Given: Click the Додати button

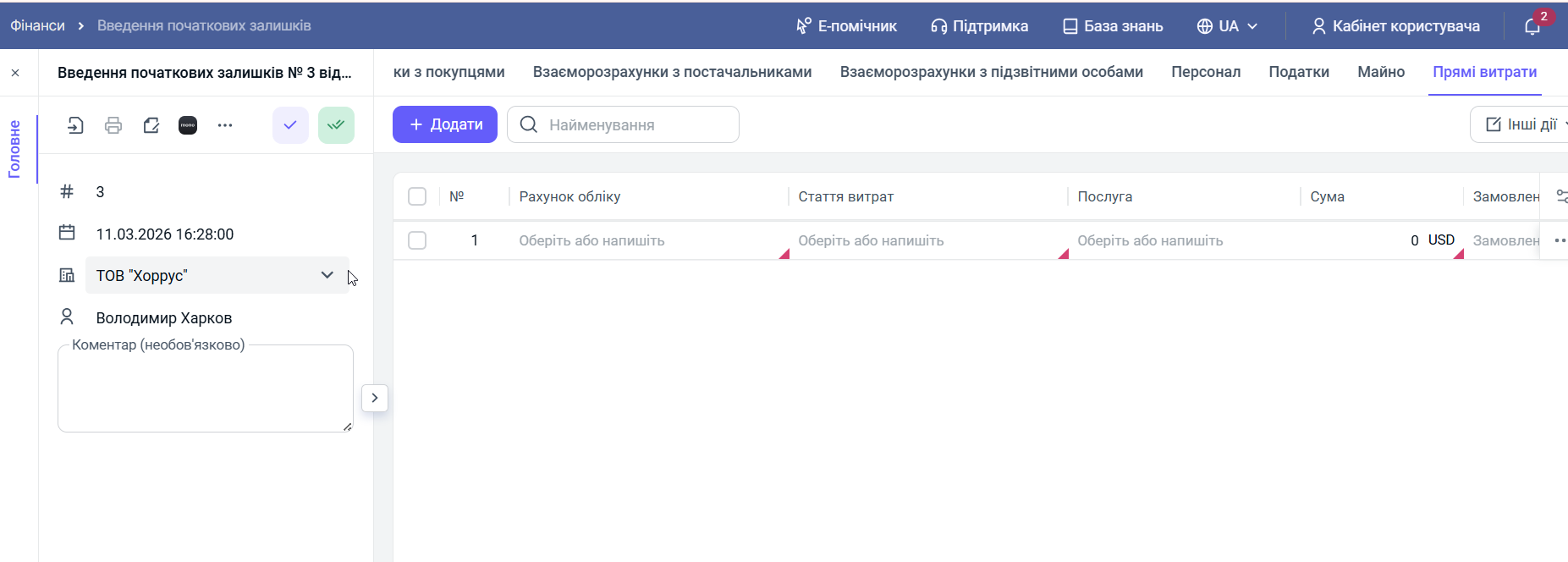Looking at the screenshot, I should pyautogui.click(x=445, y=124).
